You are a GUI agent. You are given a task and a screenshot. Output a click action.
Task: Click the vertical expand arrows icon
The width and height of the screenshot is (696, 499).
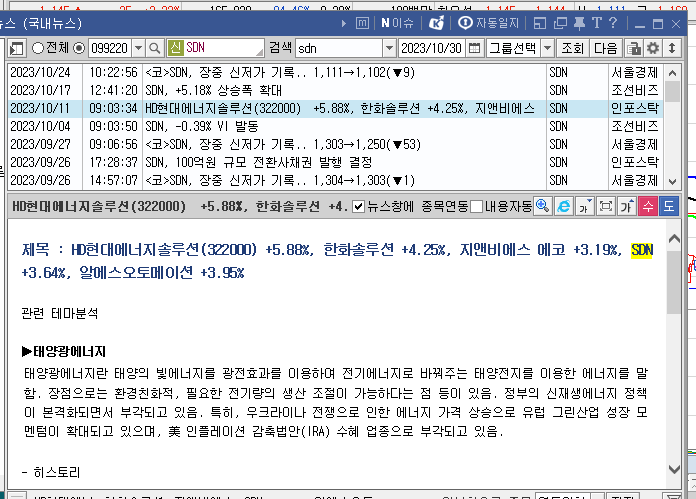tap(672, 48)
